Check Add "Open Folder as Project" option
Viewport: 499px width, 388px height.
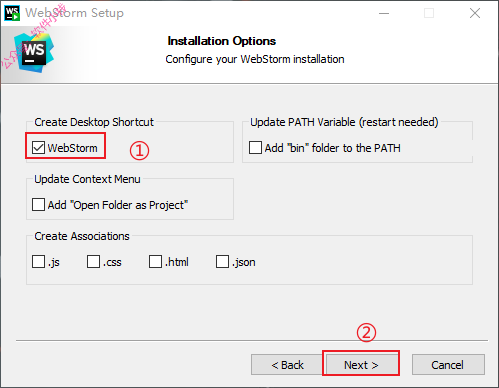(x=38, y=205)
